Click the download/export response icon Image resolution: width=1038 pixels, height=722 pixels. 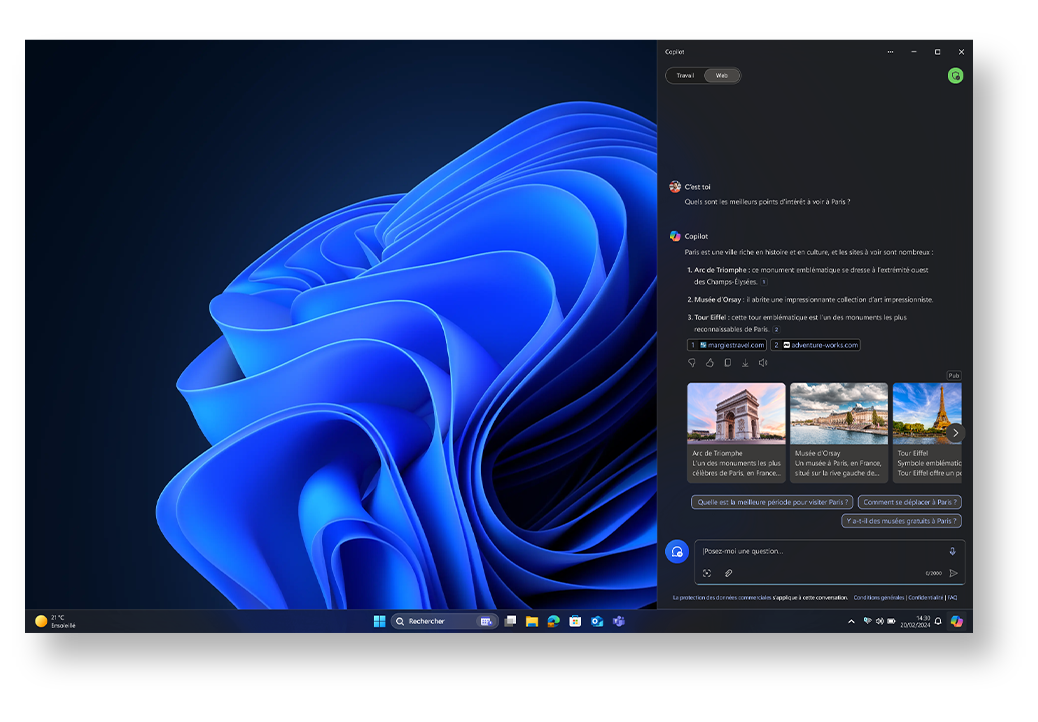tap(745, 363)
